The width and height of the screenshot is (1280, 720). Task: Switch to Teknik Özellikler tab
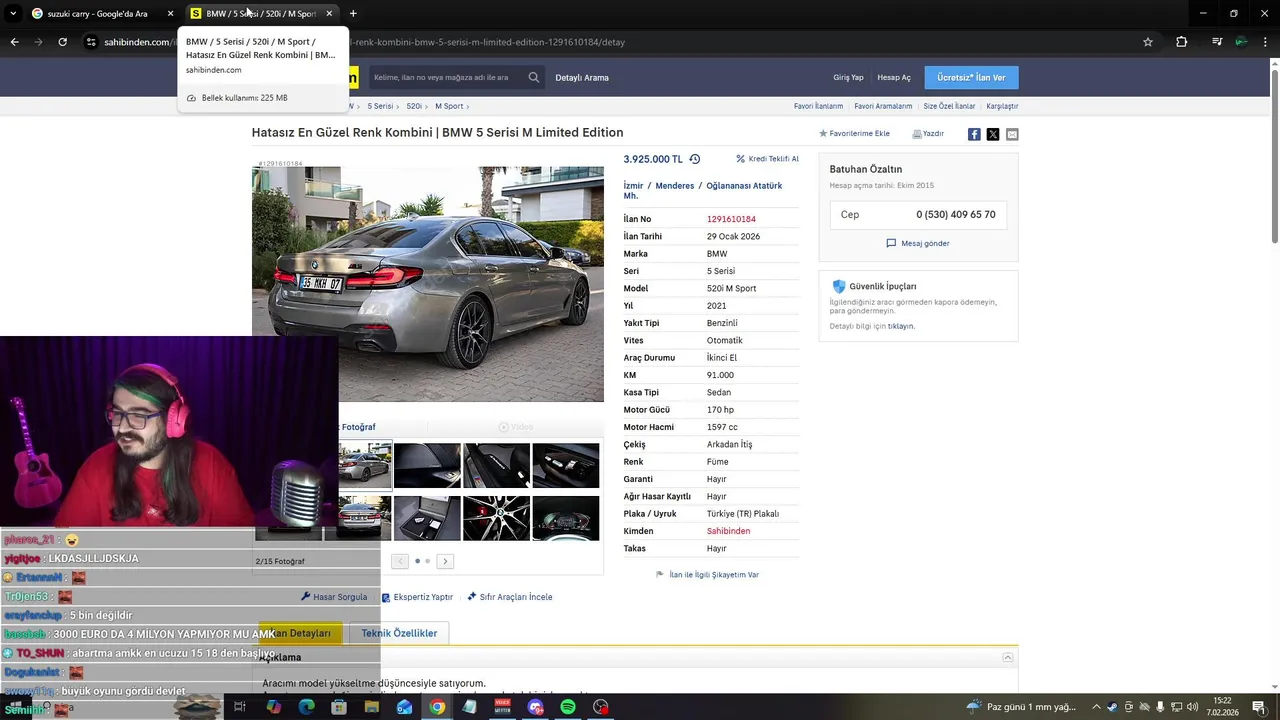[x=399, y=633]
